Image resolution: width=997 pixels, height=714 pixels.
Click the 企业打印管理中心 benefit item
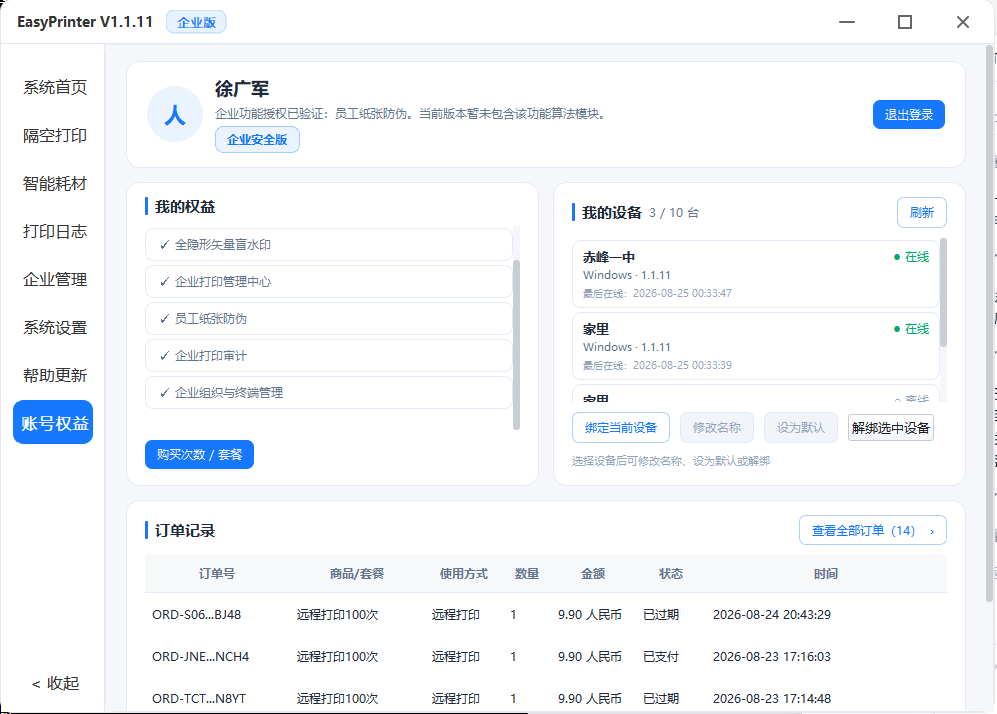click(329, 282)
